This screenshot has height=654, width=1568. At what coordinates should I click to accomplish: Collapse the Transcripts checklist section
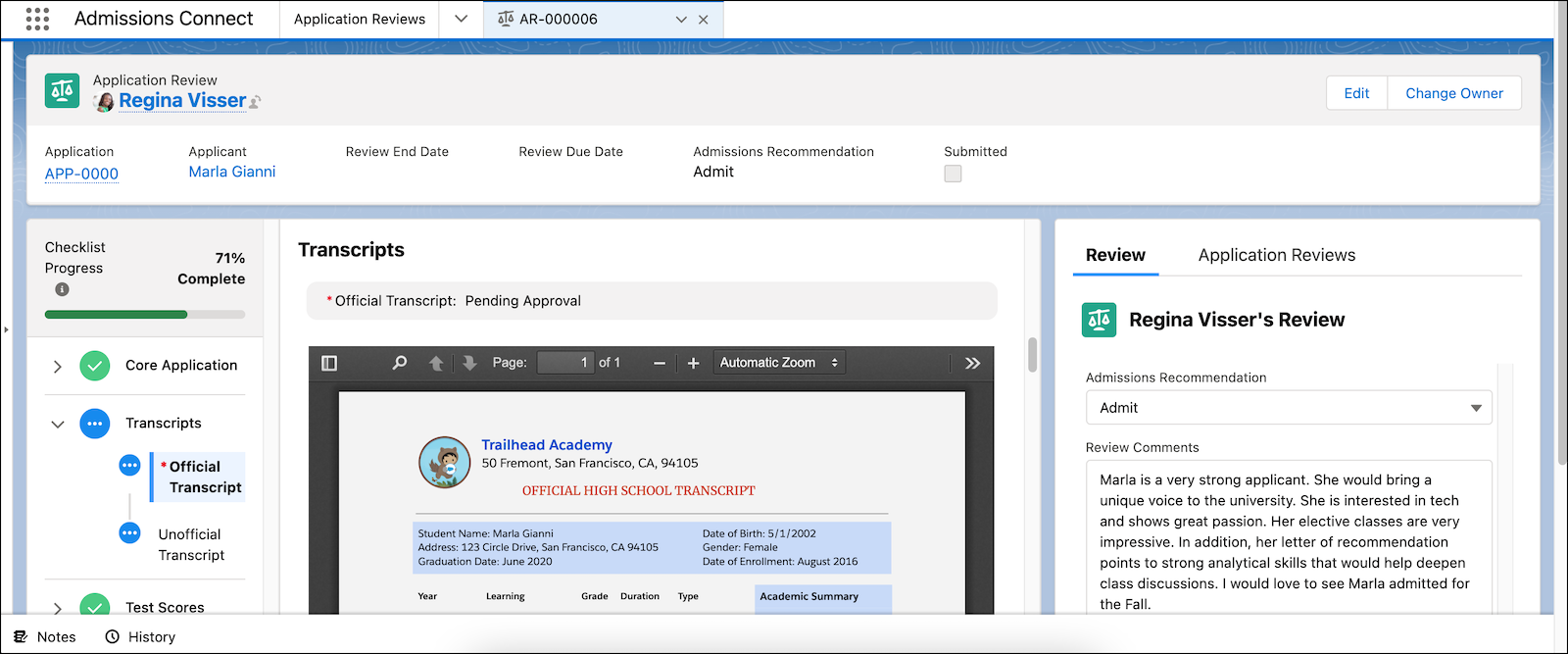tap(57, 424)
